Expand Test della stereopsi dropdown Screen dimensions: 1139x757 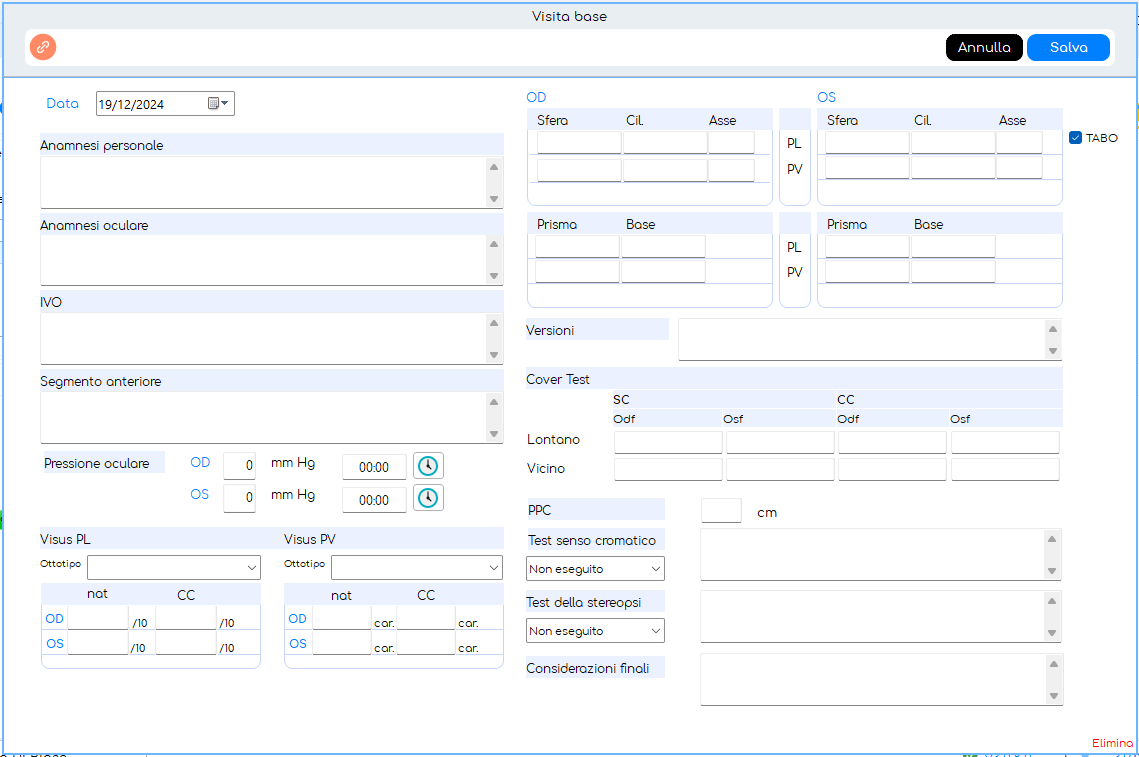595,631
